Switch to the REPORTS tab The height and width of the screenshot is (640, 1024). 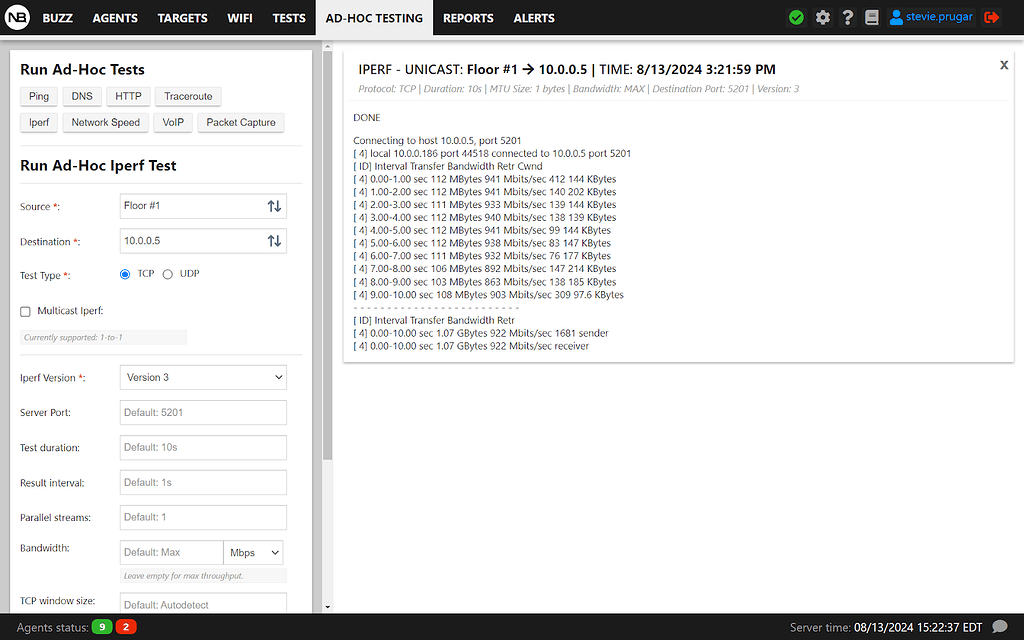tap(467, 17)
